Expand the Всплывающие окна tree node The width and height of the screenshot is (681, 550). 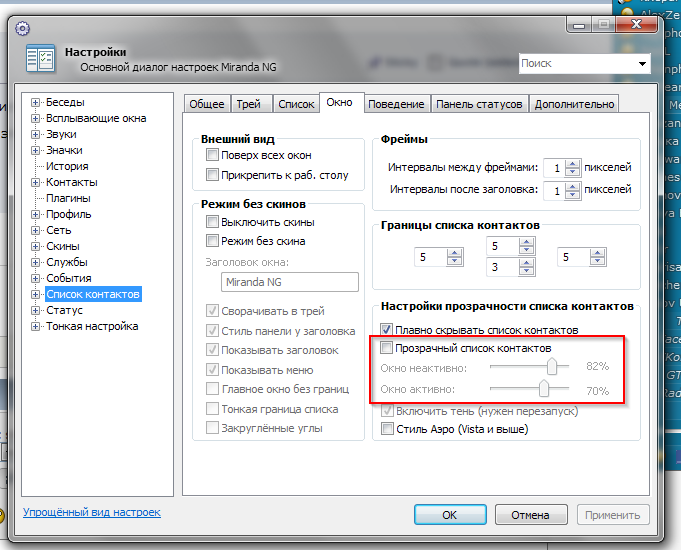[x=36, y=118]
